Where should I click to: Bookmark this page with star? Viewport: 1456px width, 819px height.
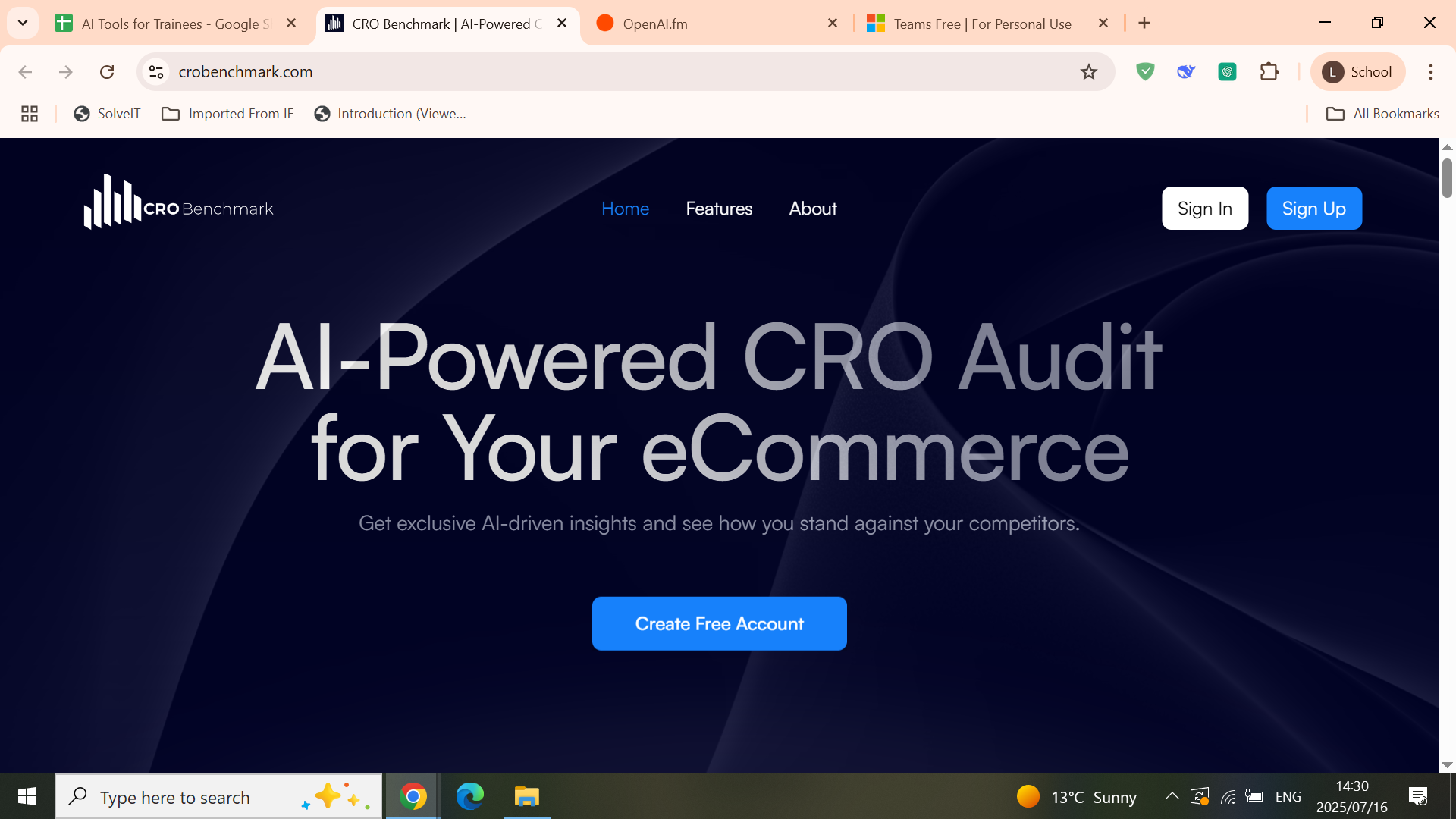(x=1089, y=72)
